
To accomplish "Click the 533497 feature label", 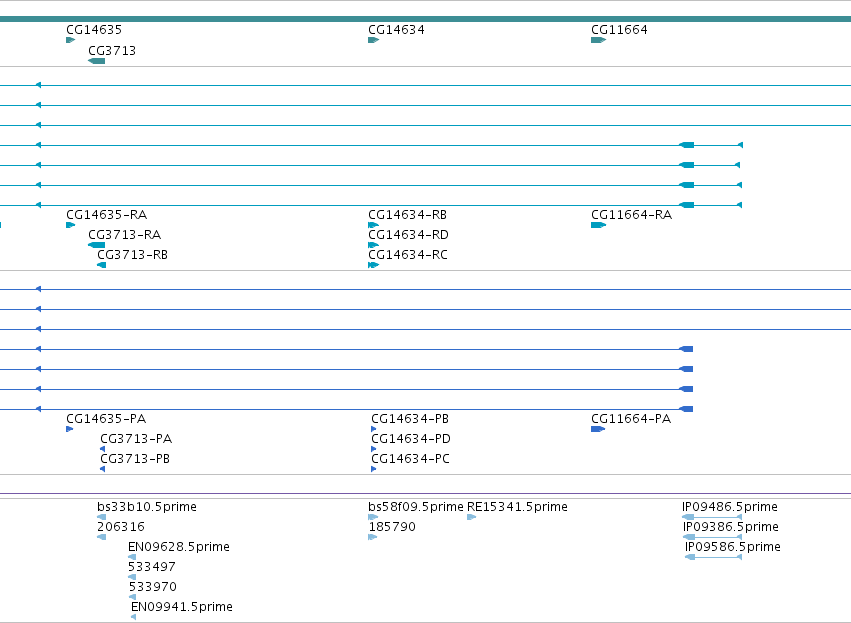I will click(152, 567).
